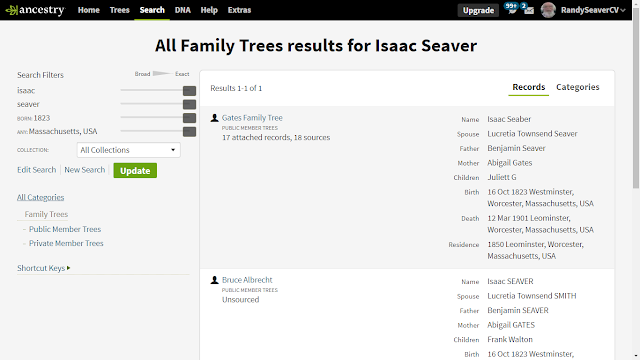The height and width of the screenshot is (360, 640).
Task: Click the person icon beside Bruce Albrecht
Action: click(214, 280)
